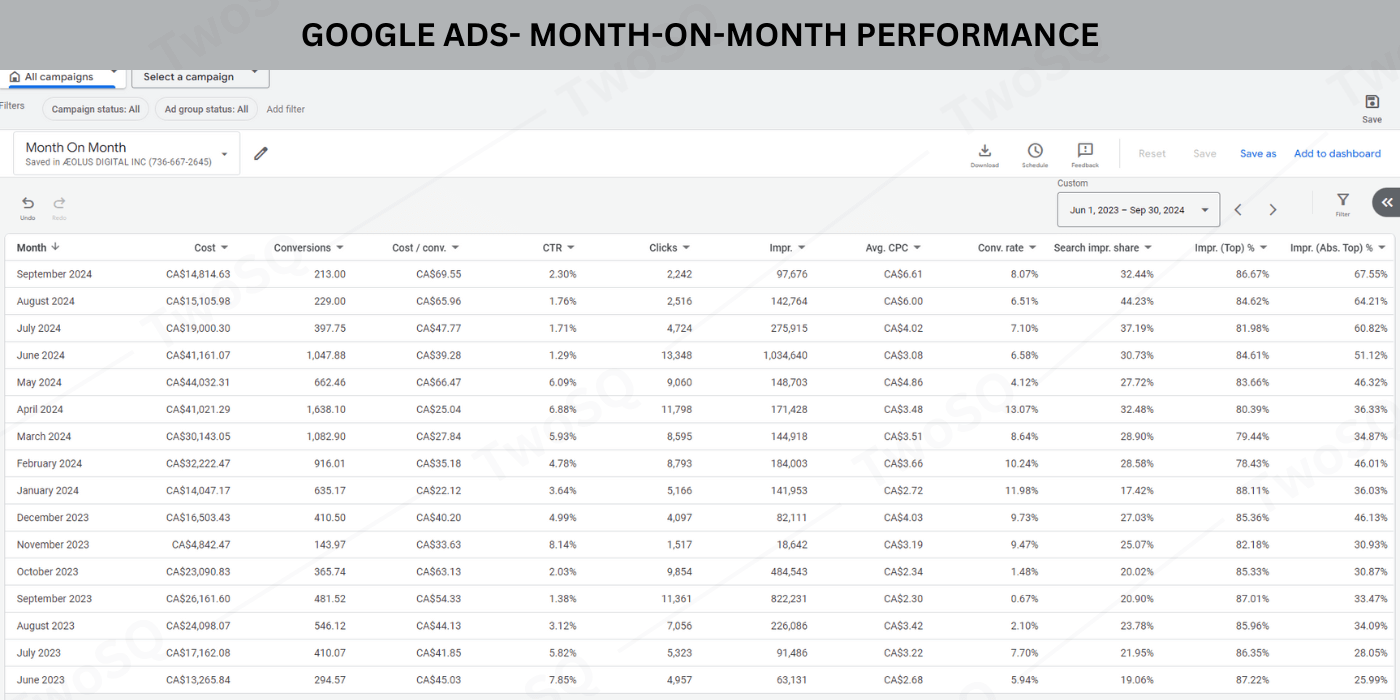Go to next date range arrow
Viewport: 1400px width, 700px height.
click(x=1273, y=210)
